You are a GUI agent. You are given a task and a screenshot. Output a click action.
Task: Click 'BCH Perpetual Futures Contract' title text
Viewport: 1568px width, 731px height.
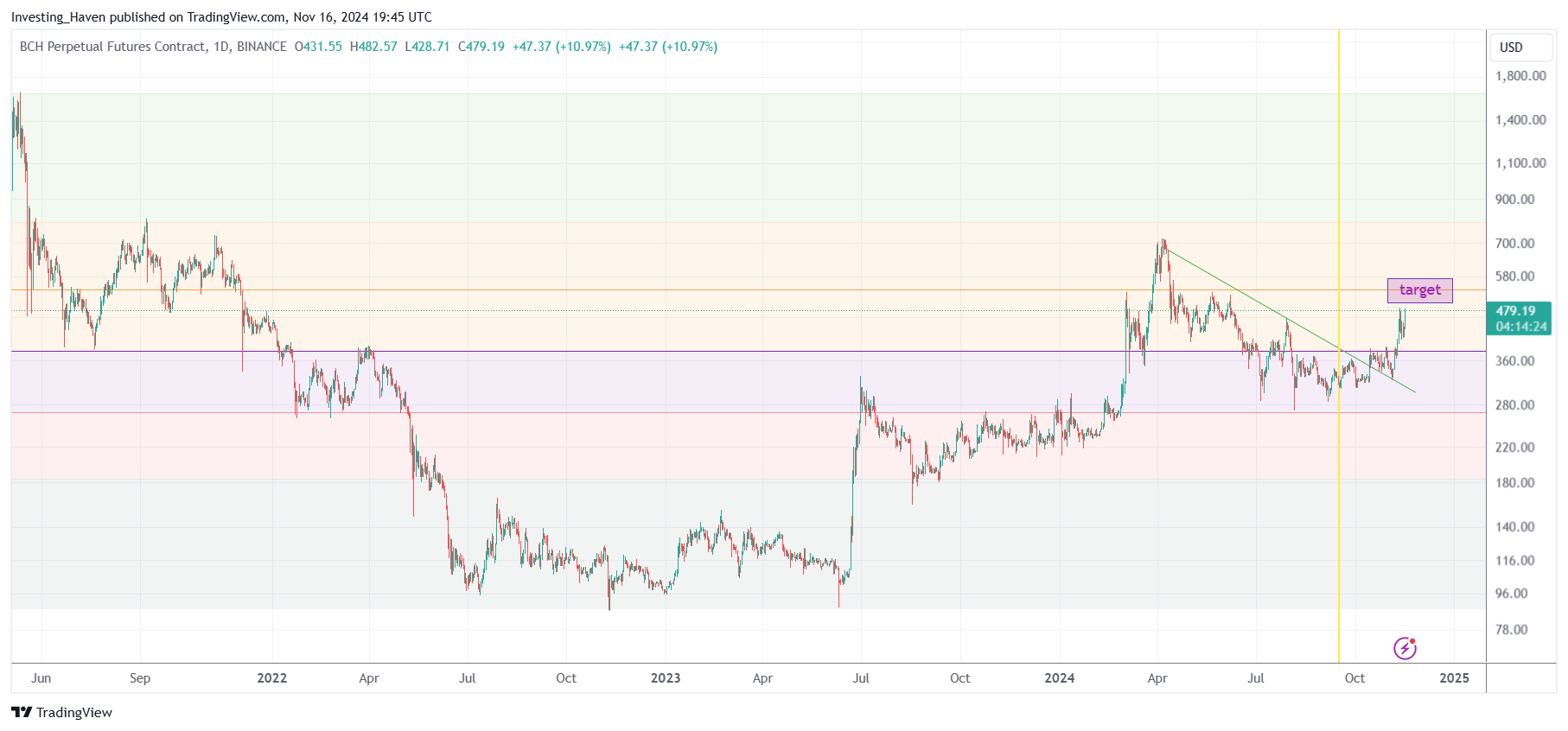113,47
